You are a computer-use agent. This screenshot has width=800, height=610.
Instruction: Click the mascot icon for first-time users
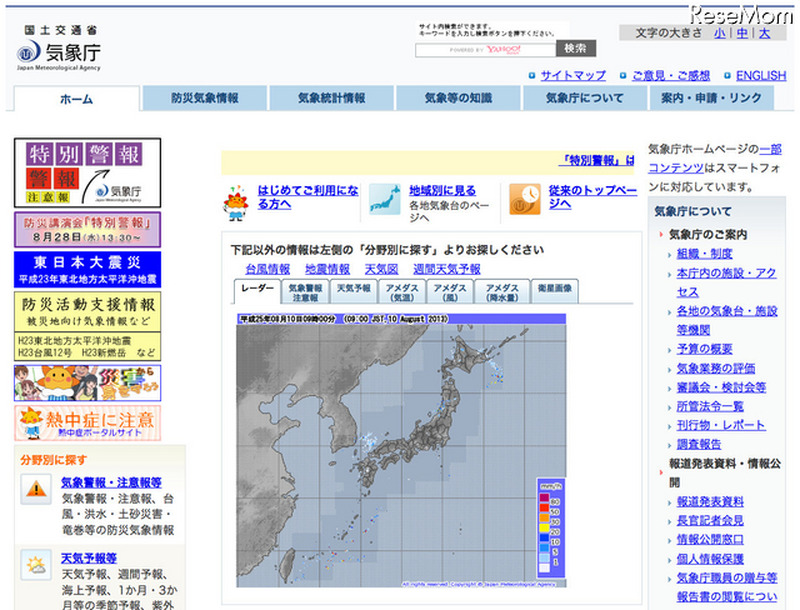click(x=236, y=199)
